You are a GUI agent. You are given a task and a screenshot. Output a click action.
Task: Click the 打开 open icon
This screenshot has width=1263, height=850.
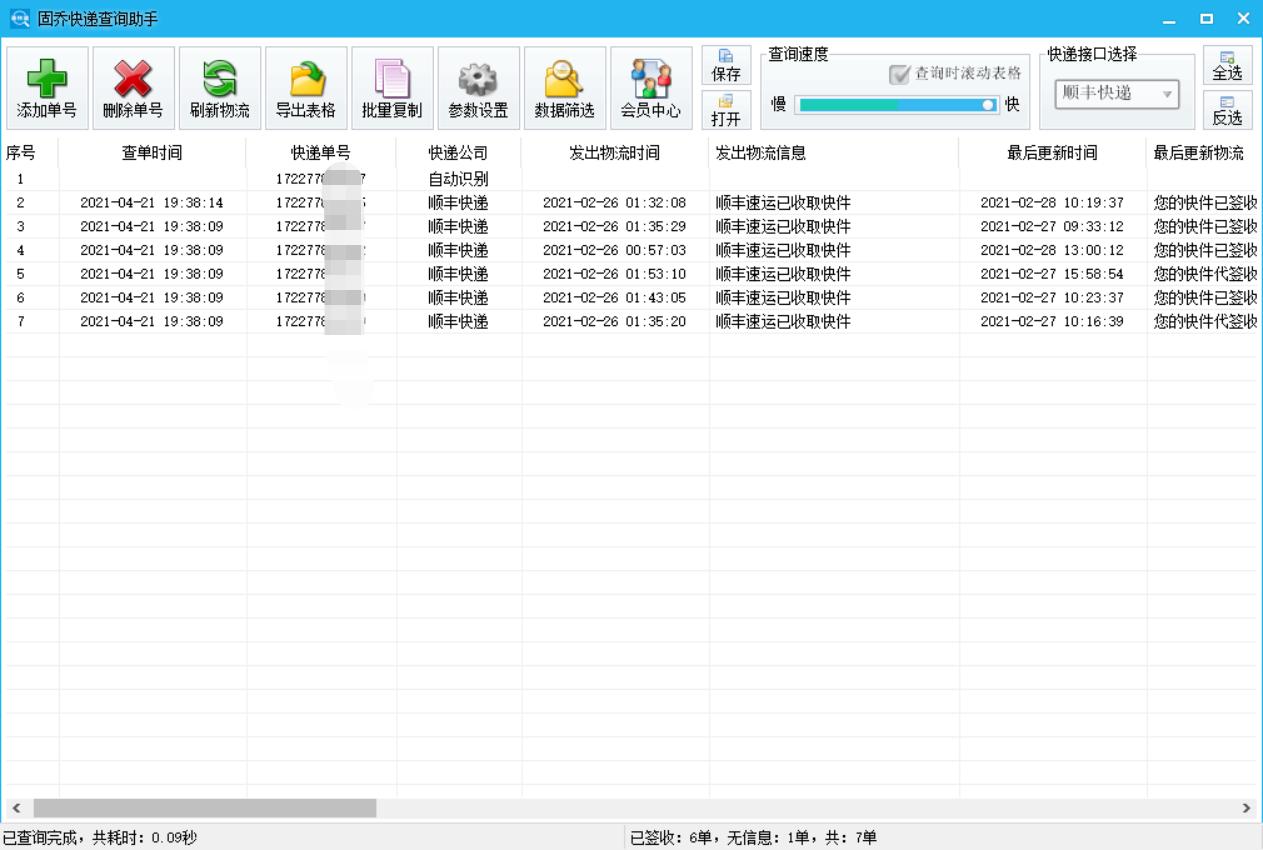[727, 111]
